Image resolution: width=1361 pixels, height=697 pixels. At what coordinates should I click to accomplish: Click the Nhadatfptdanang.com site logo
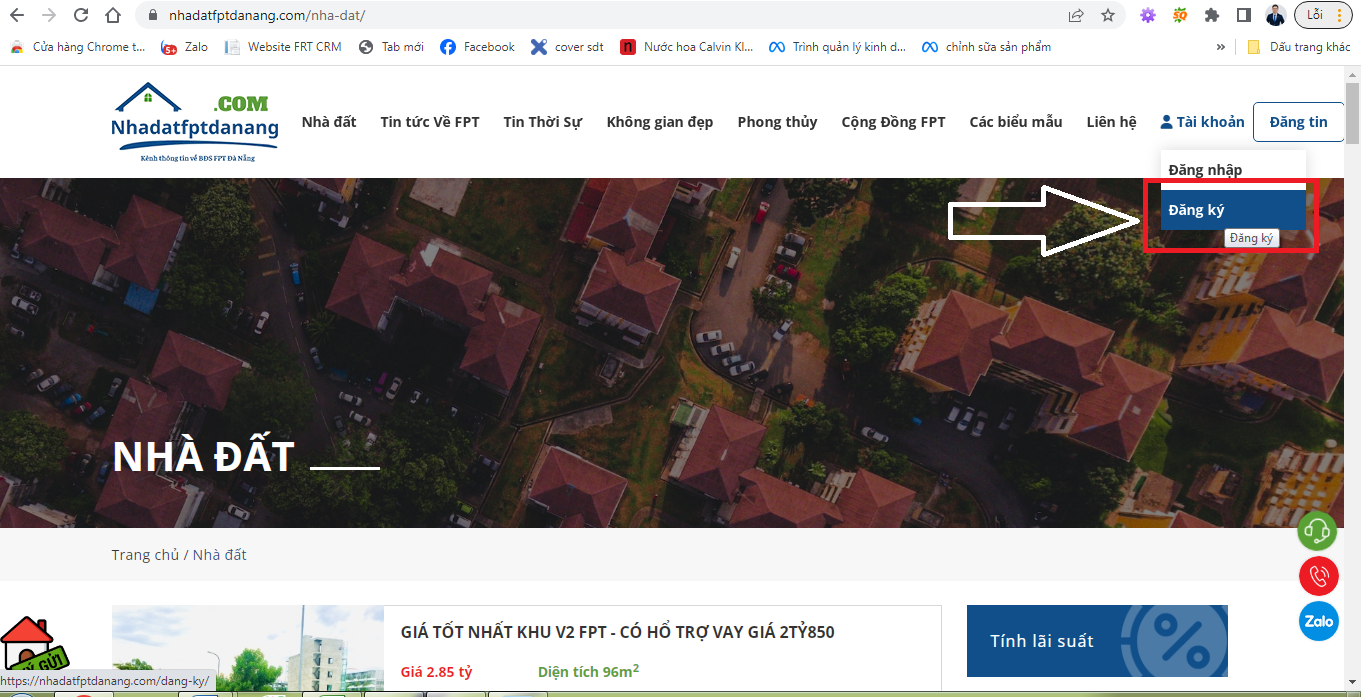[195, 122]
